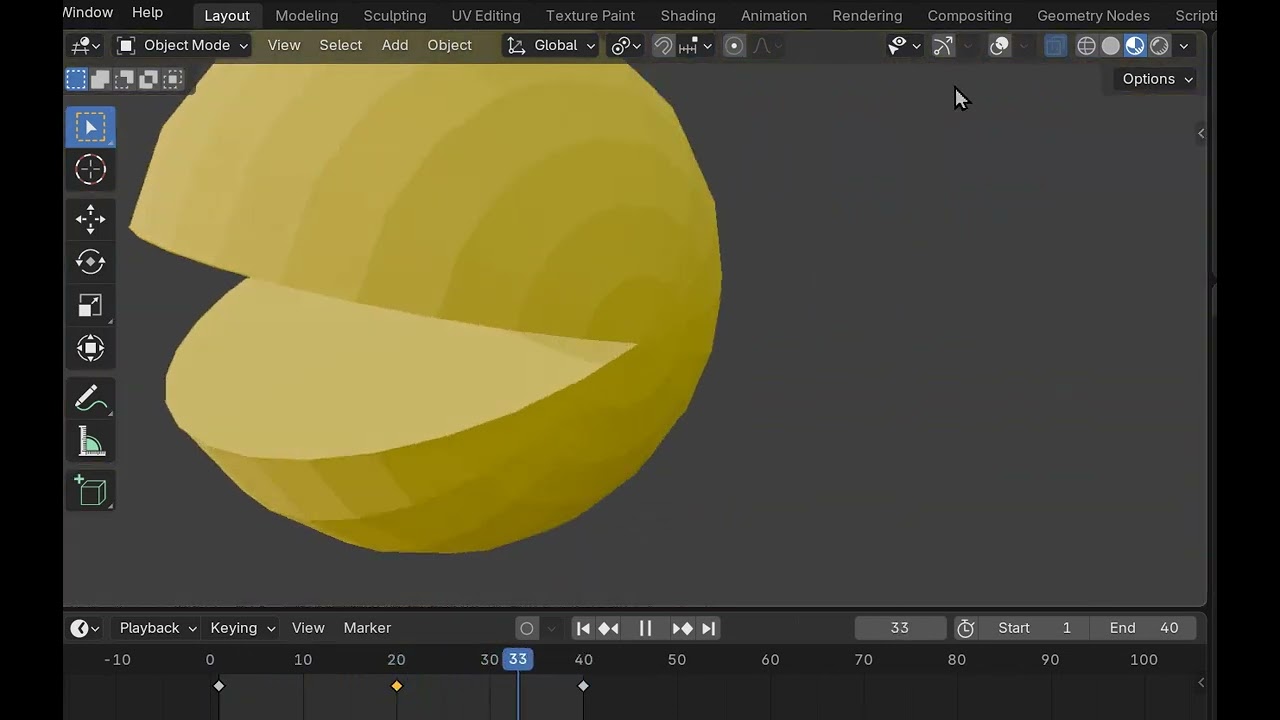Expand the auto keying options arrow
This screenshot has height=720, width=1280.
(551, 628)
